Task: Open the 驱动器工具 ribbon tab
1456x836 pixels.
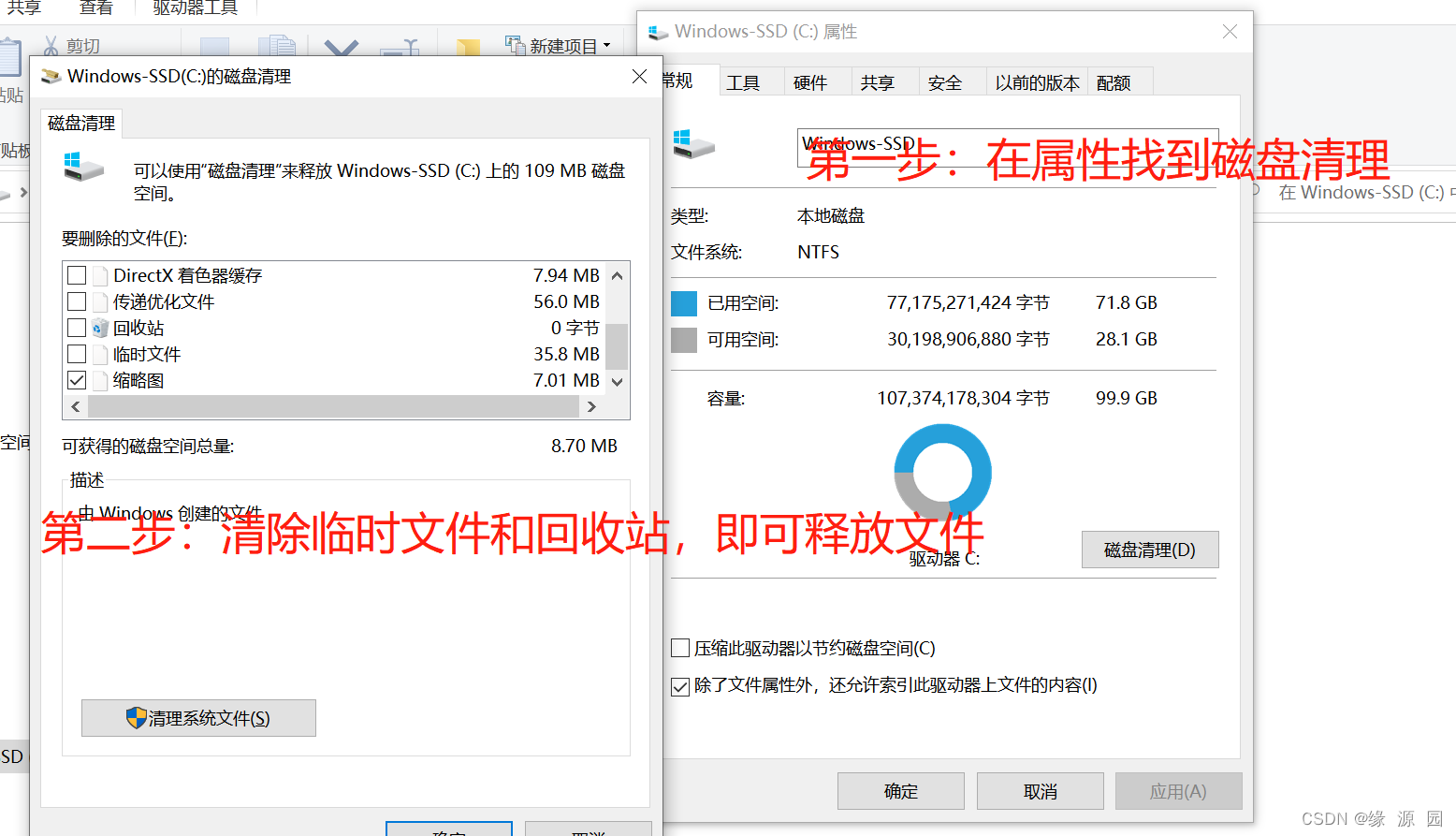Action: (196, 8)
